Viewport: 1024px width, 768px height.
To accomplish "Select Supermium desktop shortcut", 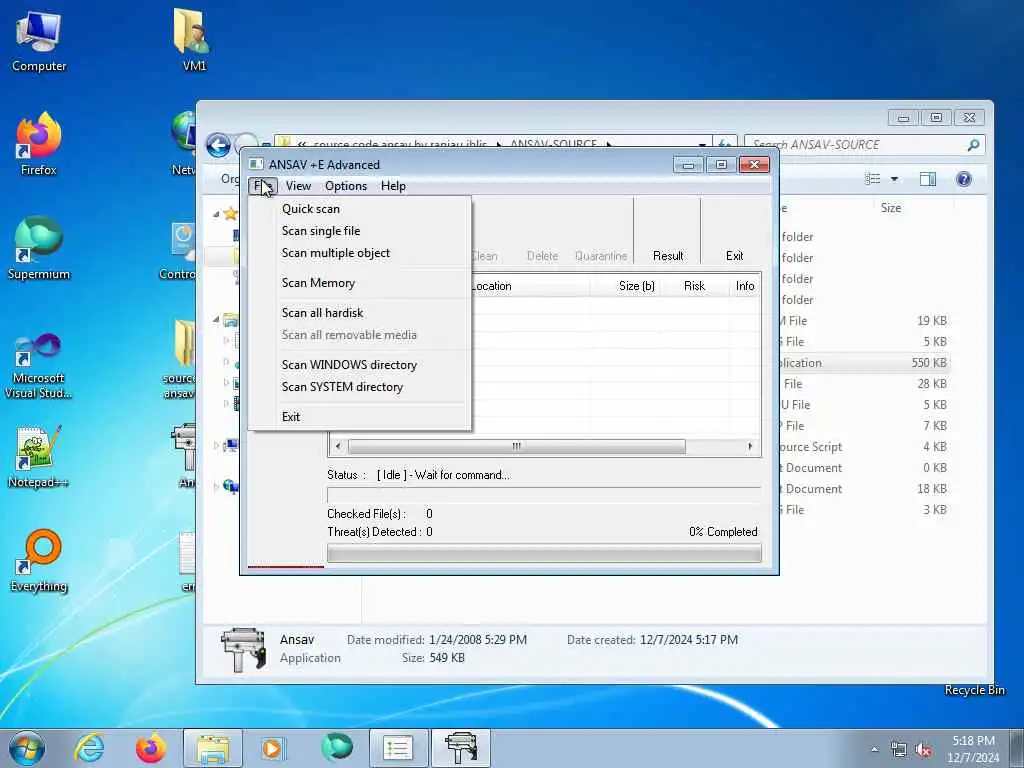I will tap(39, 249).
